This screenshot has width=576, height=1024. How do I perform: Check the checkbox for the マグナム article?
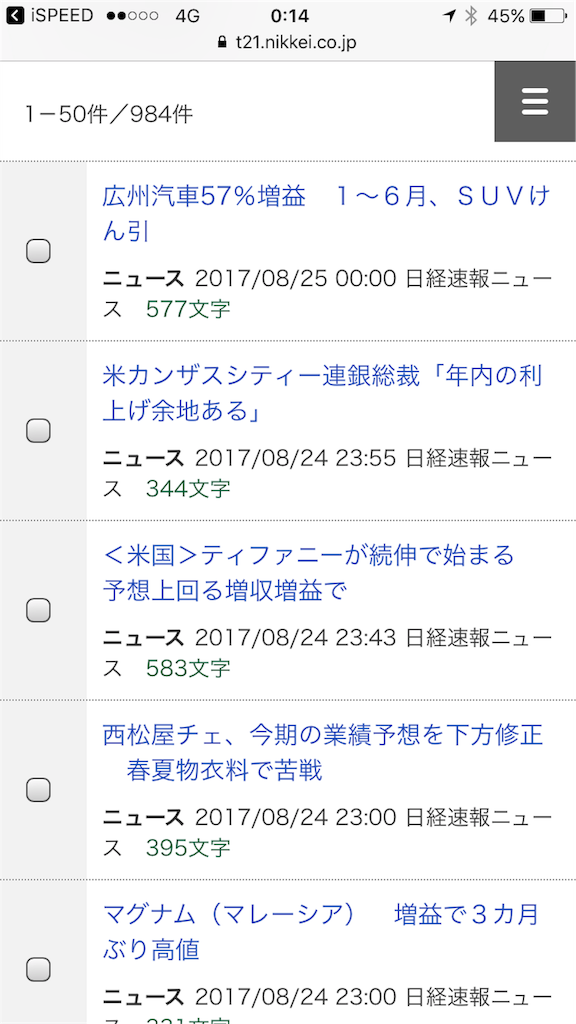coord(38,968)
